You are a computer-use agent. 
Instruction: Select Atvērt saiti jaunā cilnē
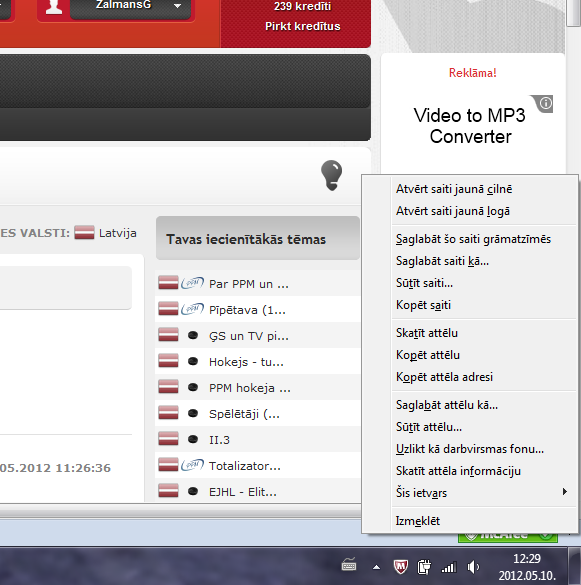click(454, 189)
